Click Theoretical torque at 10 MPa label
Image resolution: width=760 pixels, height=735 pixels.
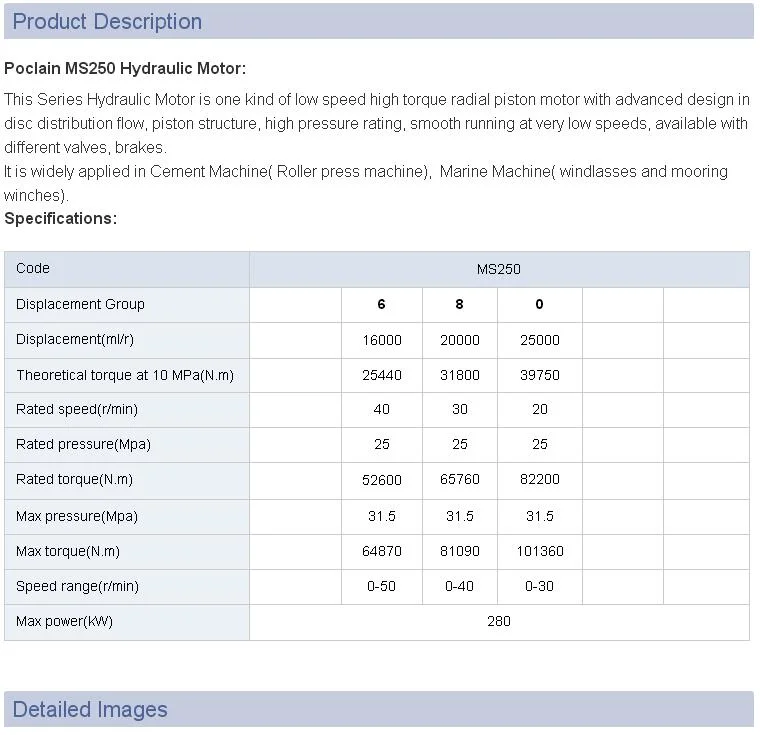(x=125, y=375)
